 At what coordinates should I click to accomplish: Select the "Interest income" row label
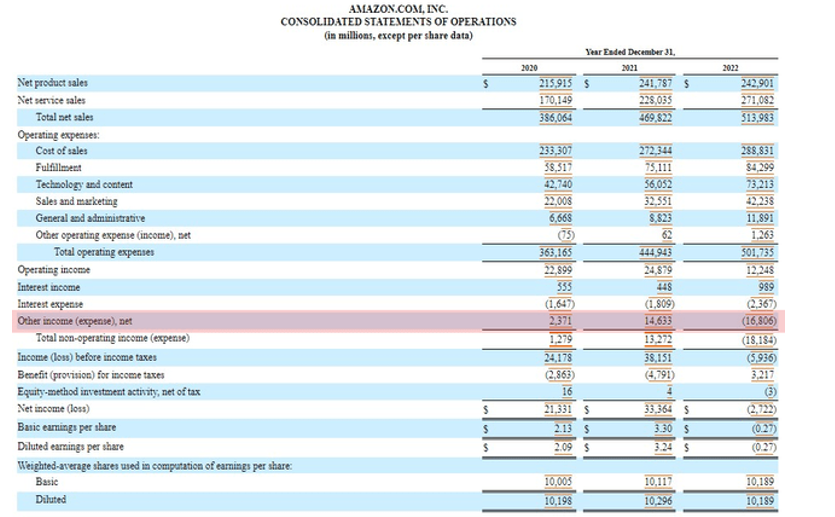[48, 288]
